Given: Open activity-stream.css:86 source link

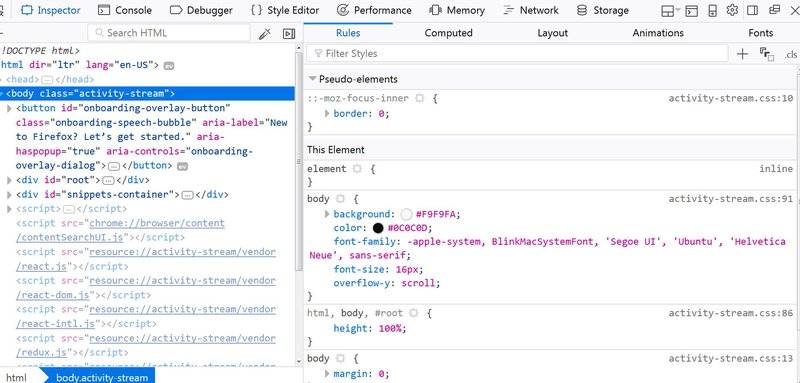Looking at the screenshot, I should [731, 313].
